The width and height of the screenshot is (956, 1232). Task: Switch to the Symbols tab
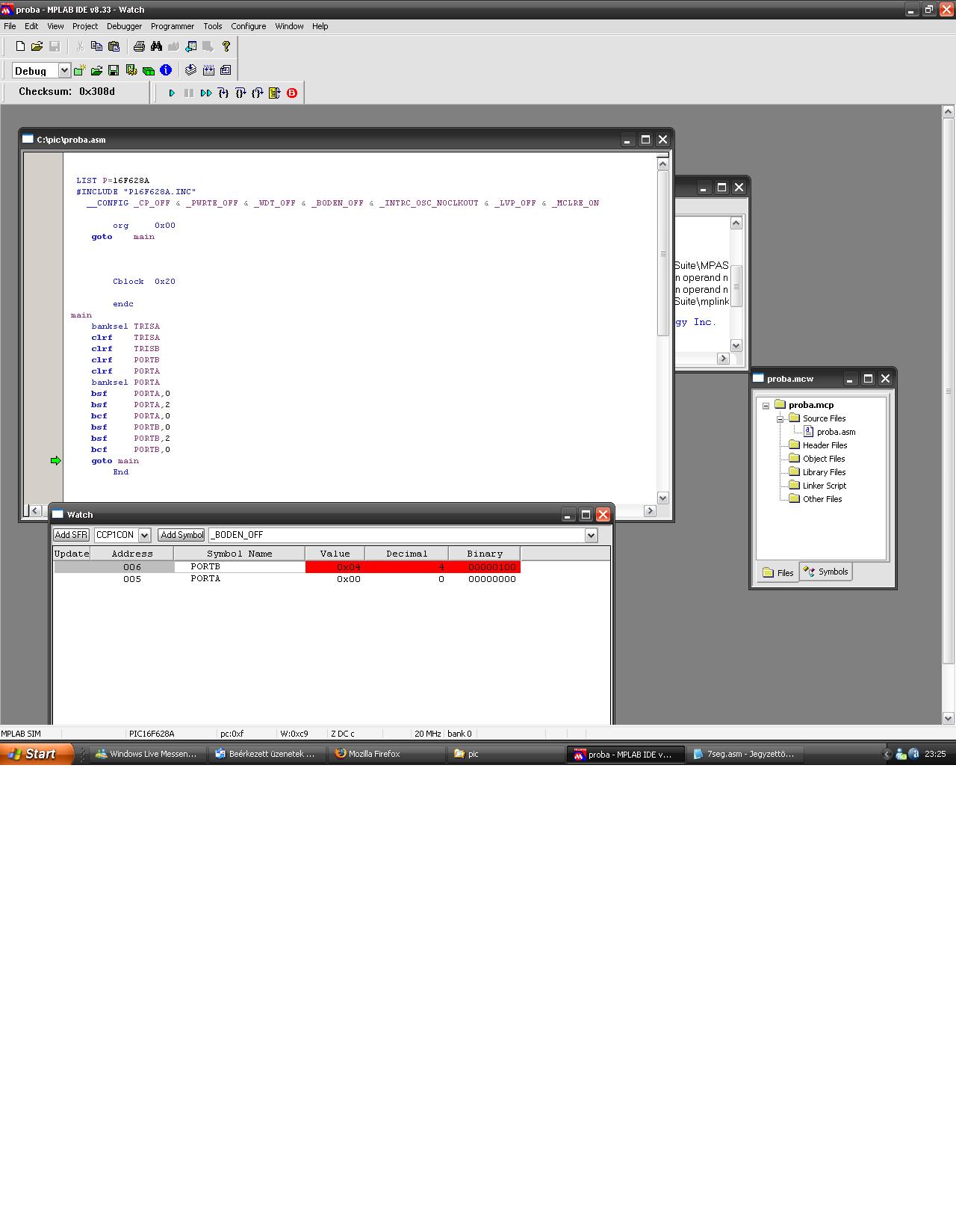826,572
